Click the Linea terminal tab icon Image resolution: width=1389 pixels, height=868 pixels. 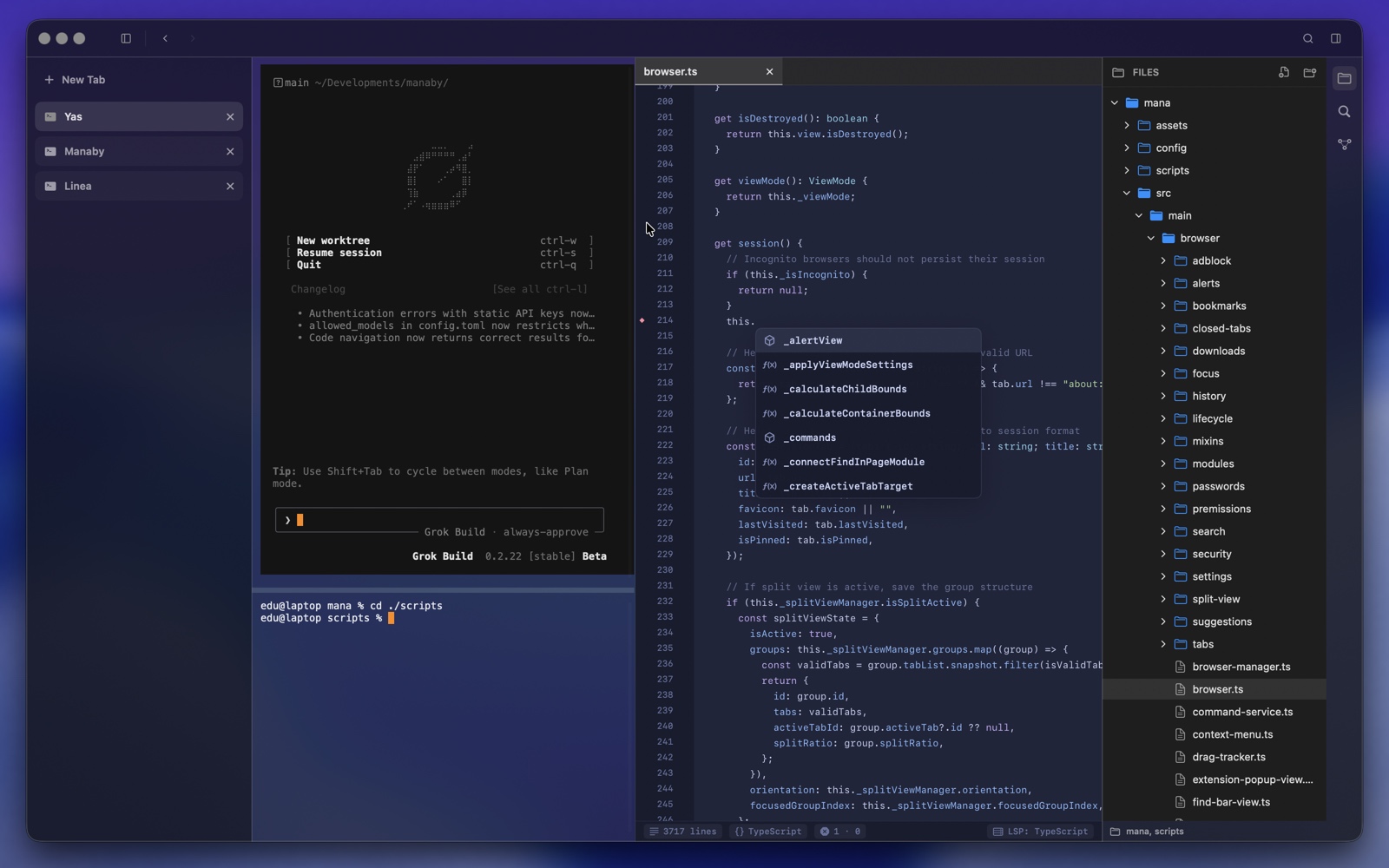tap(50, 186)
